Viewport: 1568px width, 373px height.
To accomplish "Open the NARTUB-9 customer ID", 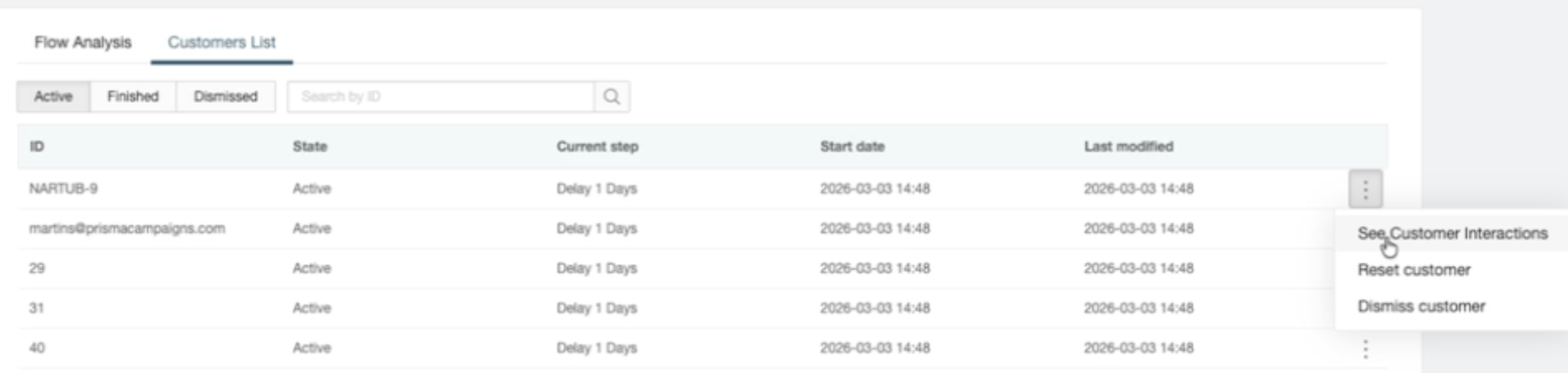I will (63, 189).
